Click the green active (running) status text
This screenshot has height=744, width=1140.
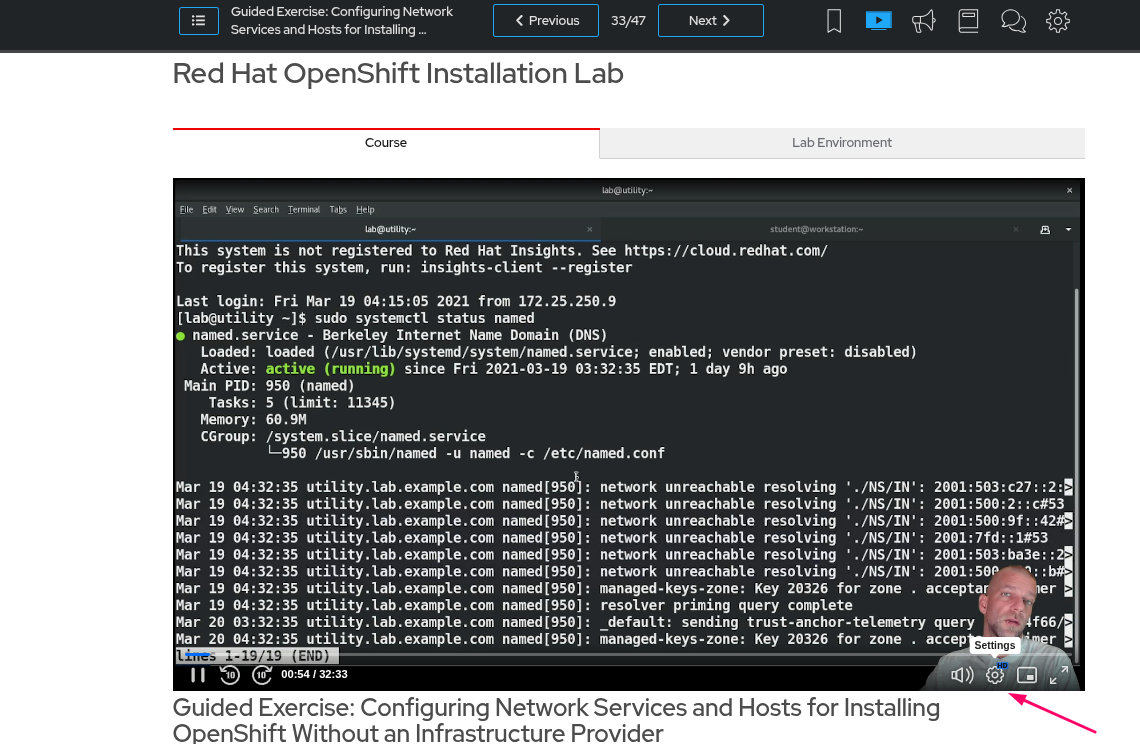point(330,369)
